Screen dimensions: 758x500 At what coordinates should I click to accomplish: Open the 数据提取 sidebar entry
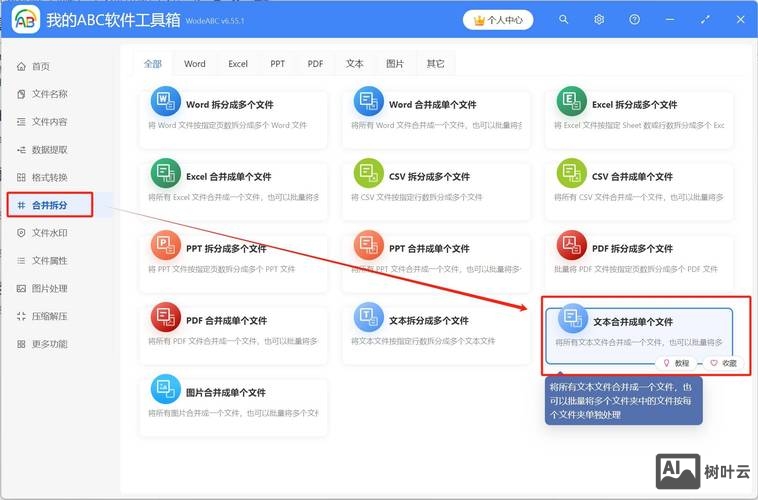[x=50, y=150]
